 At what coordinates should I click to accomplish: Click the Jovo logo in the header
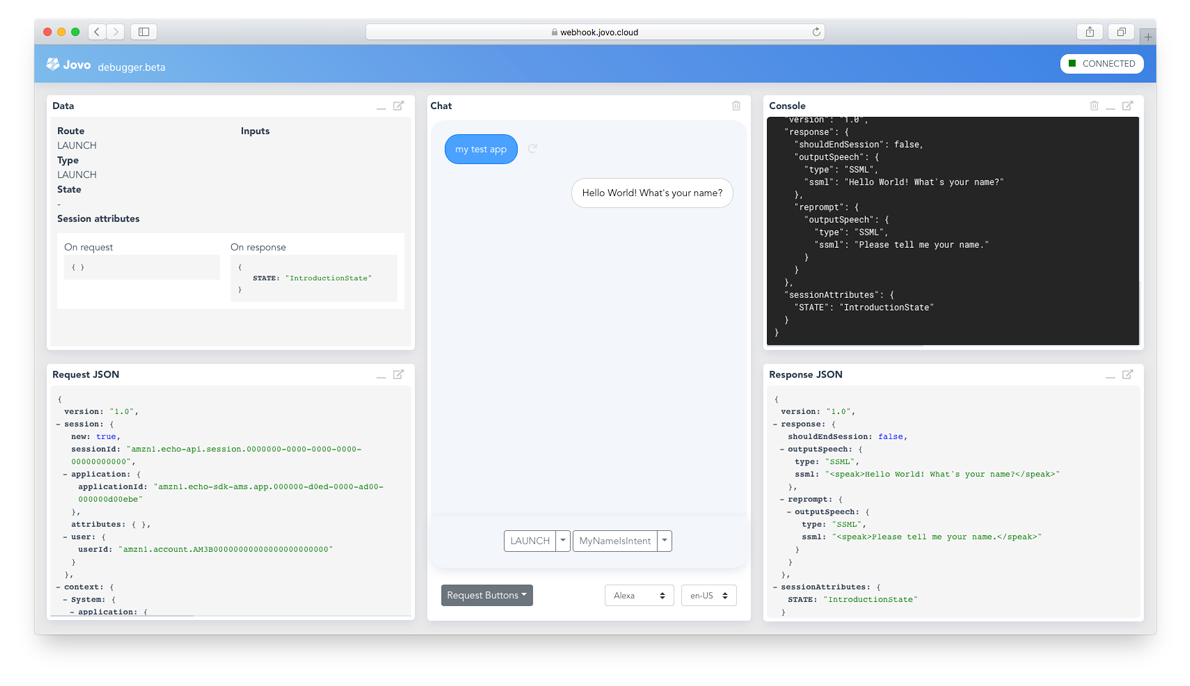tap(68, 65)
